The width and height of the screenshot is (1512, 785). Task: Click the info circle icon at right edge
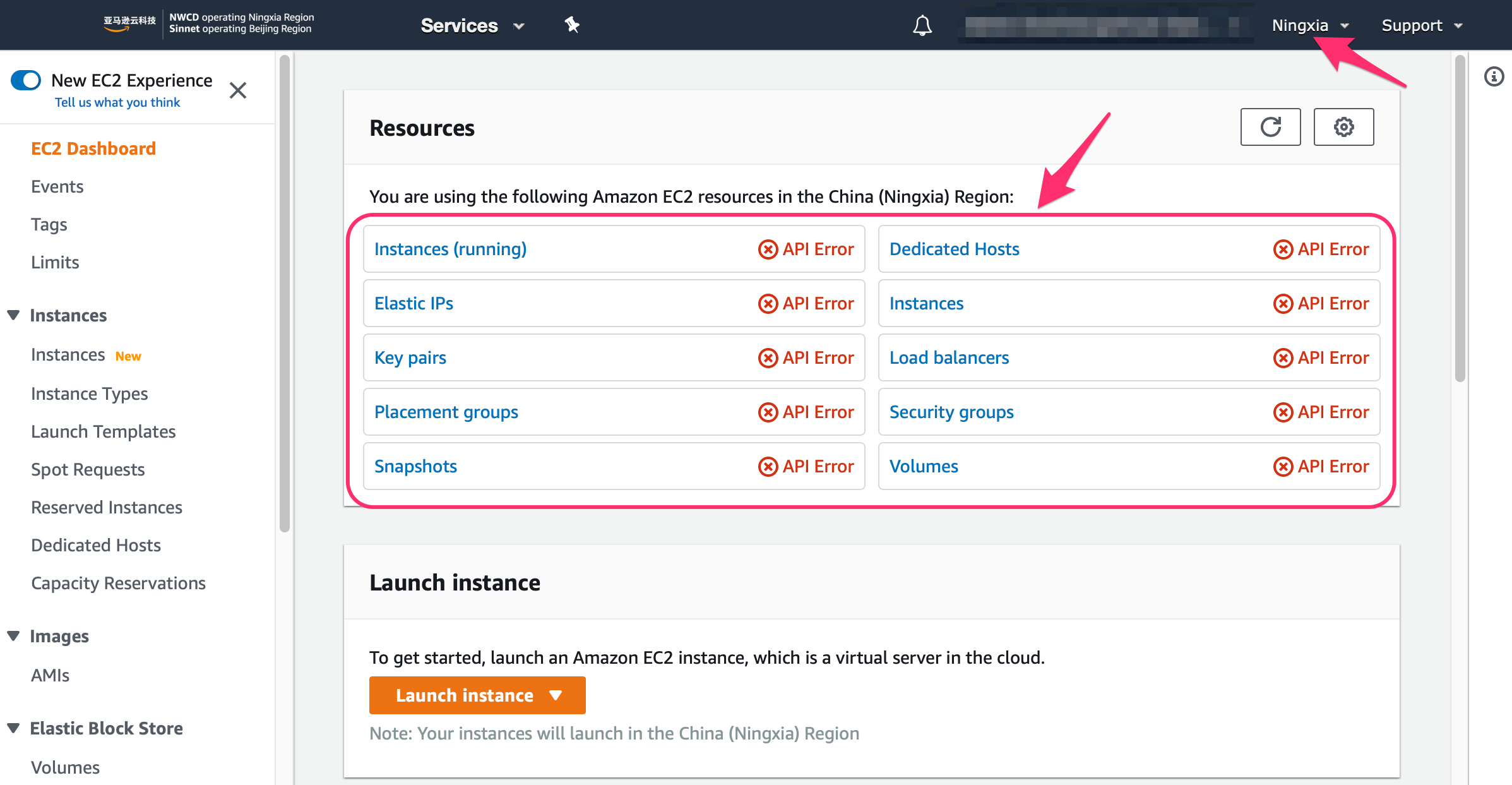[1494, 77]
